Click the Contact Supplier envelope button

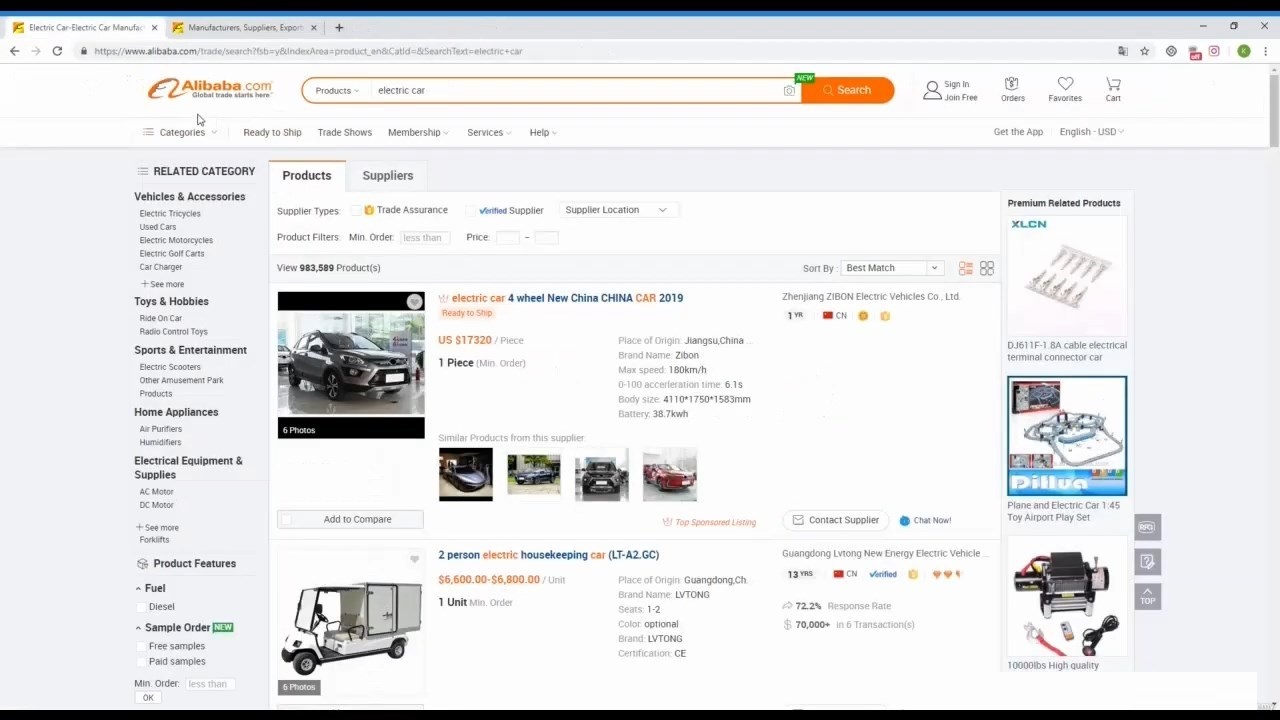tap(836, 520)
